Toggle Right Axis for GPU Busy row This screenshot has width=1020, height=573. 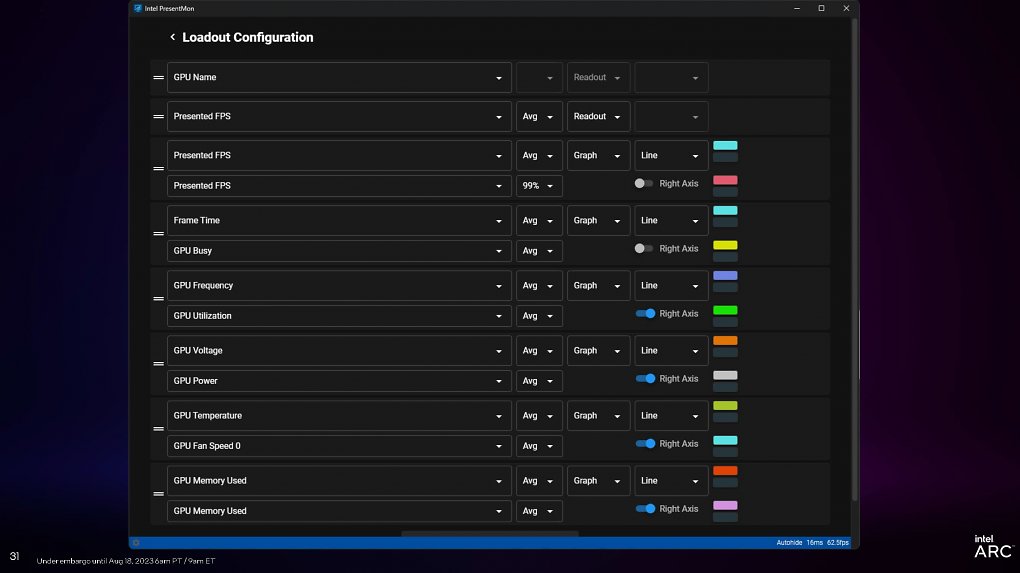pyautogui.click(x=643, y=248)
